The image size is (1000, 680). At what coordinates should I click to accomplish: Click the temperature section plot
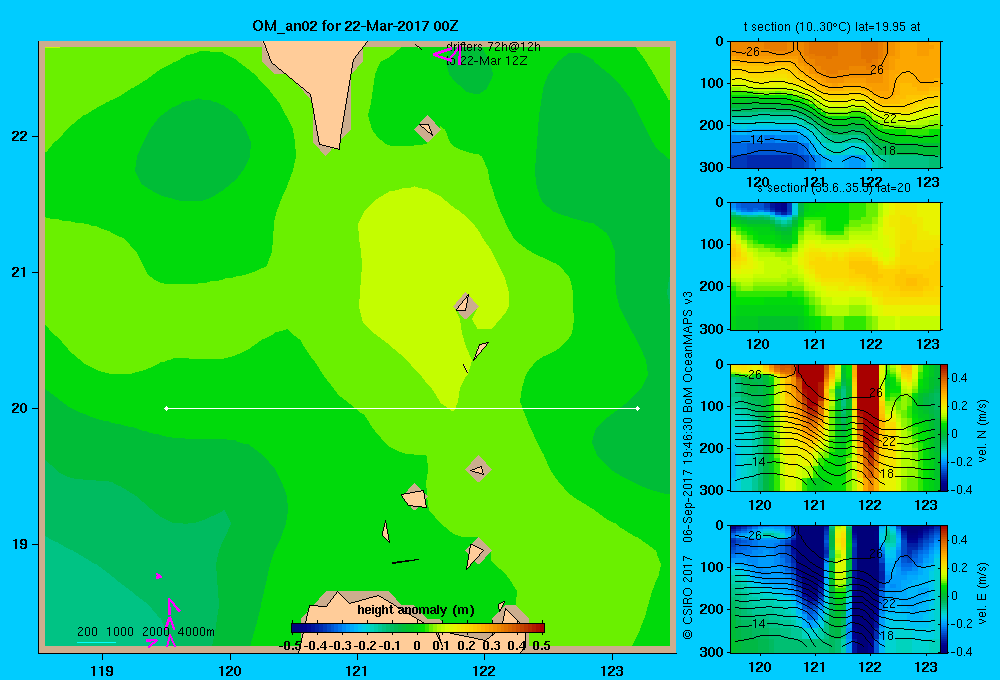[835, 105]
